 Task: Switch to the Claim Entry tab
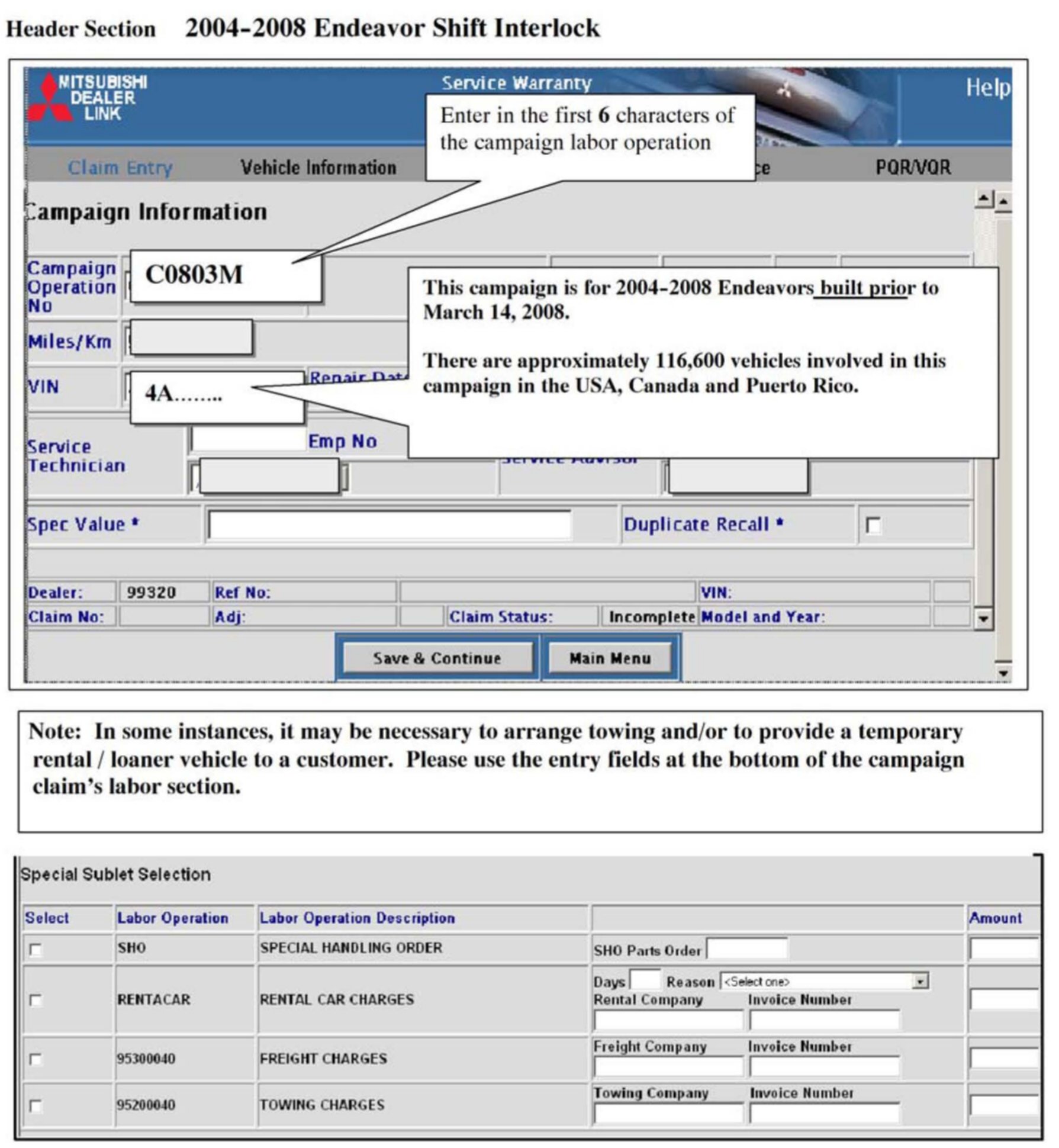point(120,168)
